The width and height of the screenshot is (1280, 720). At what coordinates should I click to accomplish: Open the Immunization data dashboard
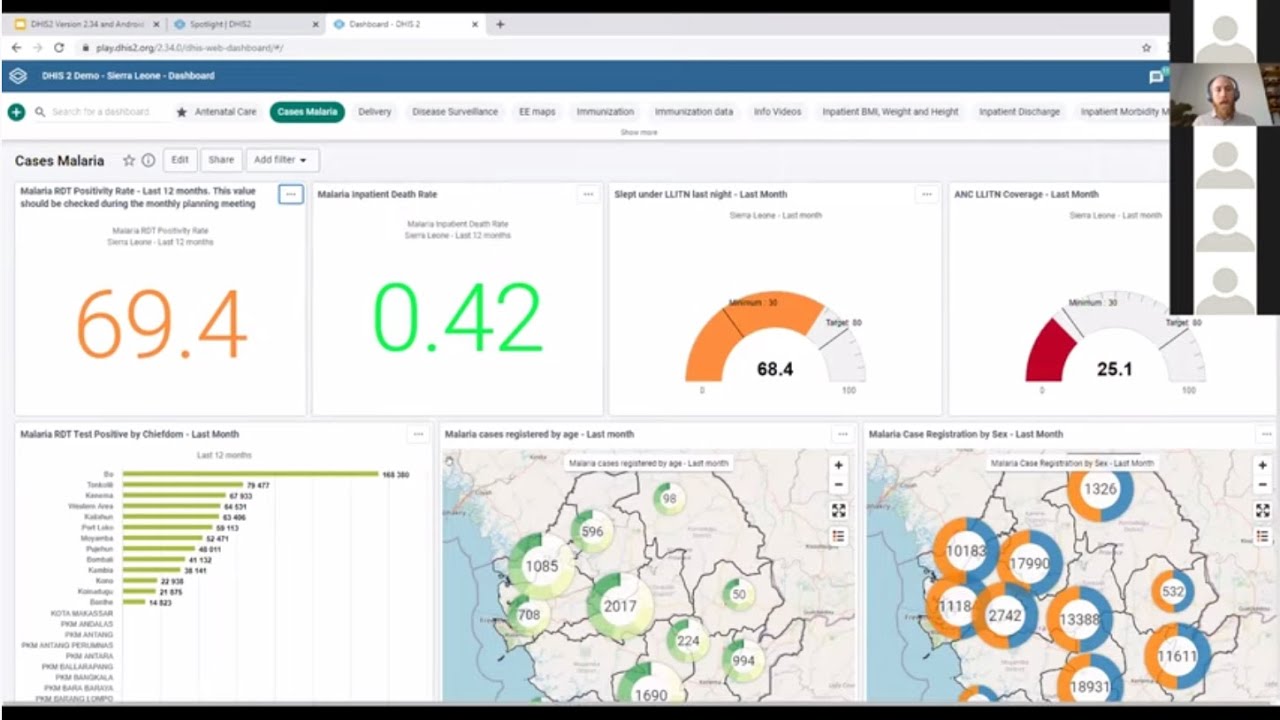tap(694, 112)
